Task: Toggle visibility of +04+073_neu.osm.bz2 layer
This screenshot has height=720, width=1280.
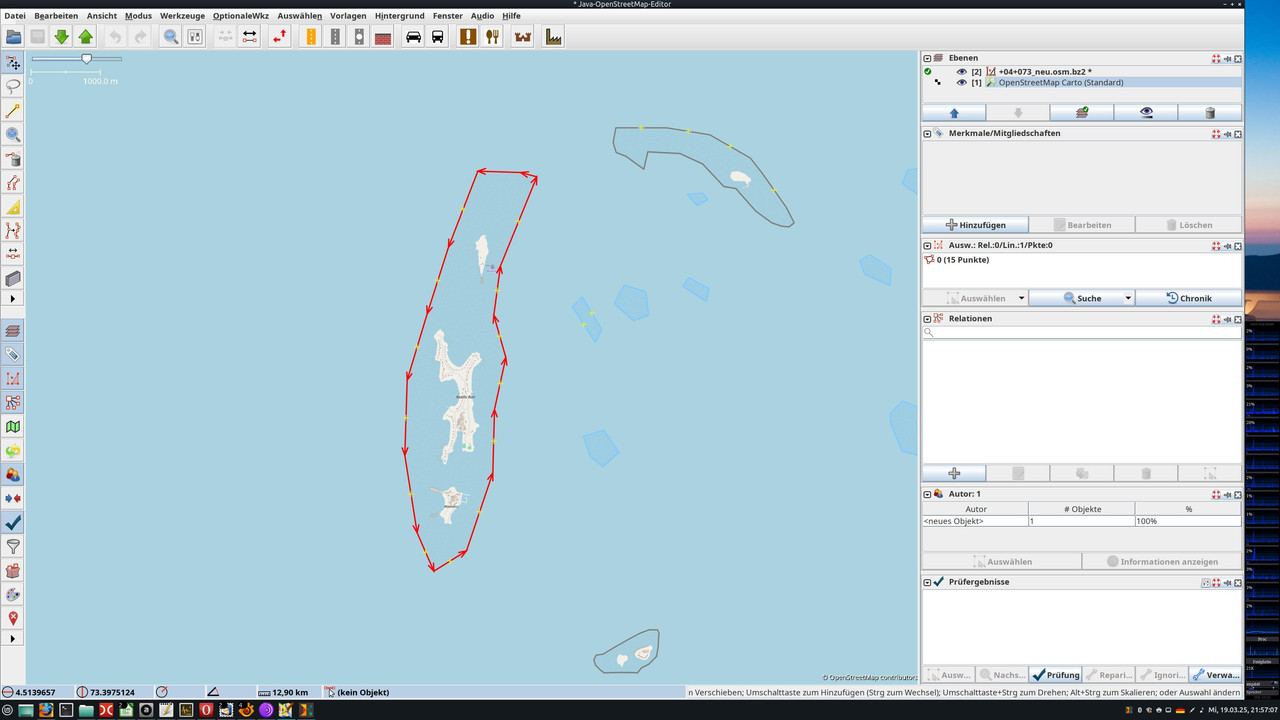Action: [962, 72]
